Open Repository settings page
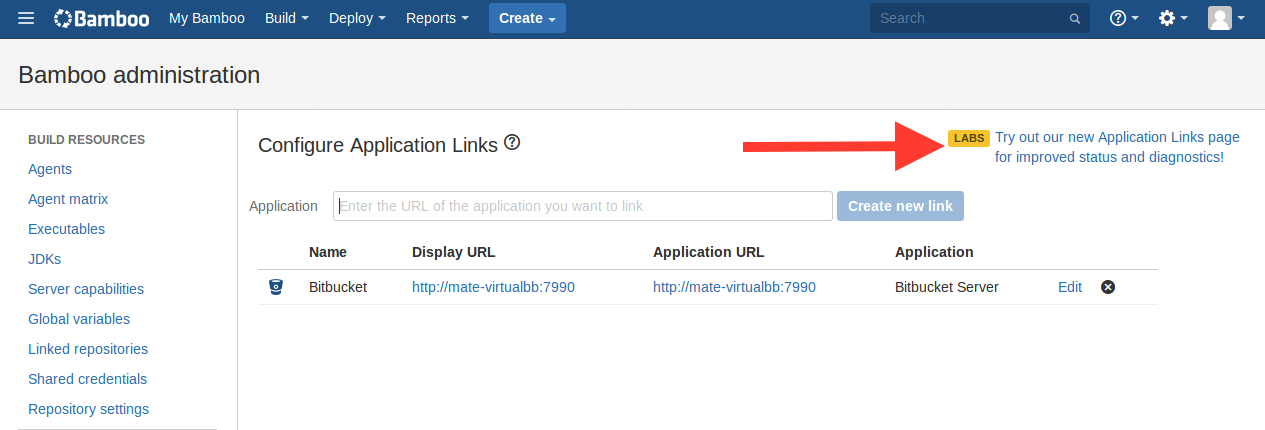 [x=88, y=409]
